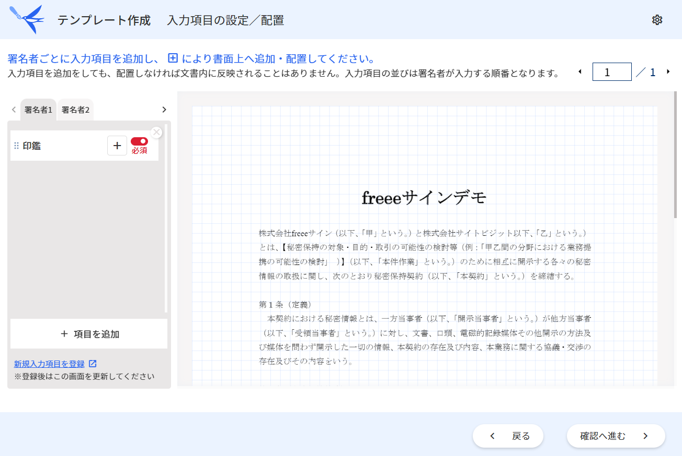Click the item list panel scrollbar
Image resolution: width=682 pixels, height=456 pixels.
[x=166, y=218]
